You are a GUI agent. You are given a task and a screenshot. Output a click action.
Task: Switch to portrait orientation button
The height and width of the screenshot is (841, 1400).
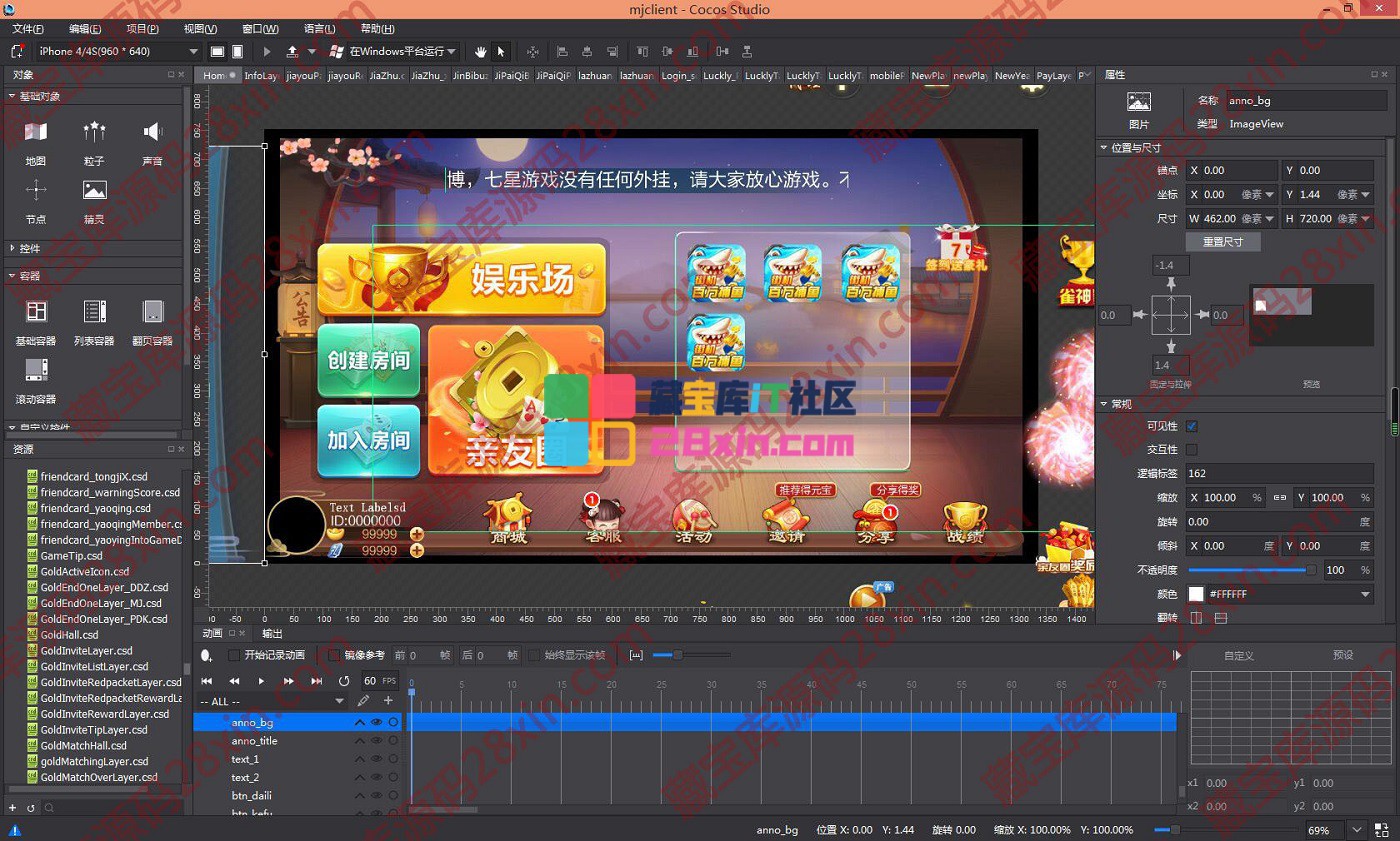tap(238, 51)
